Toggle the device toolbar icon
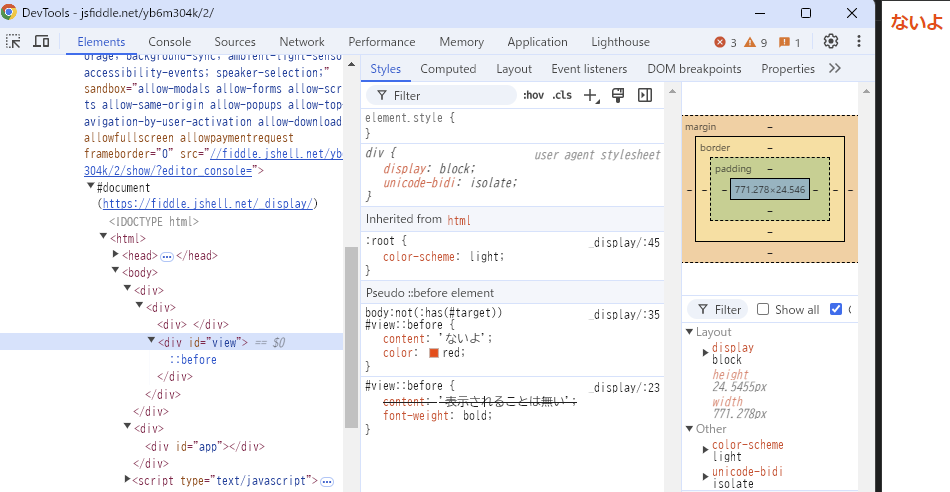This screenshot has width=950, height=492. click(41, 41)
